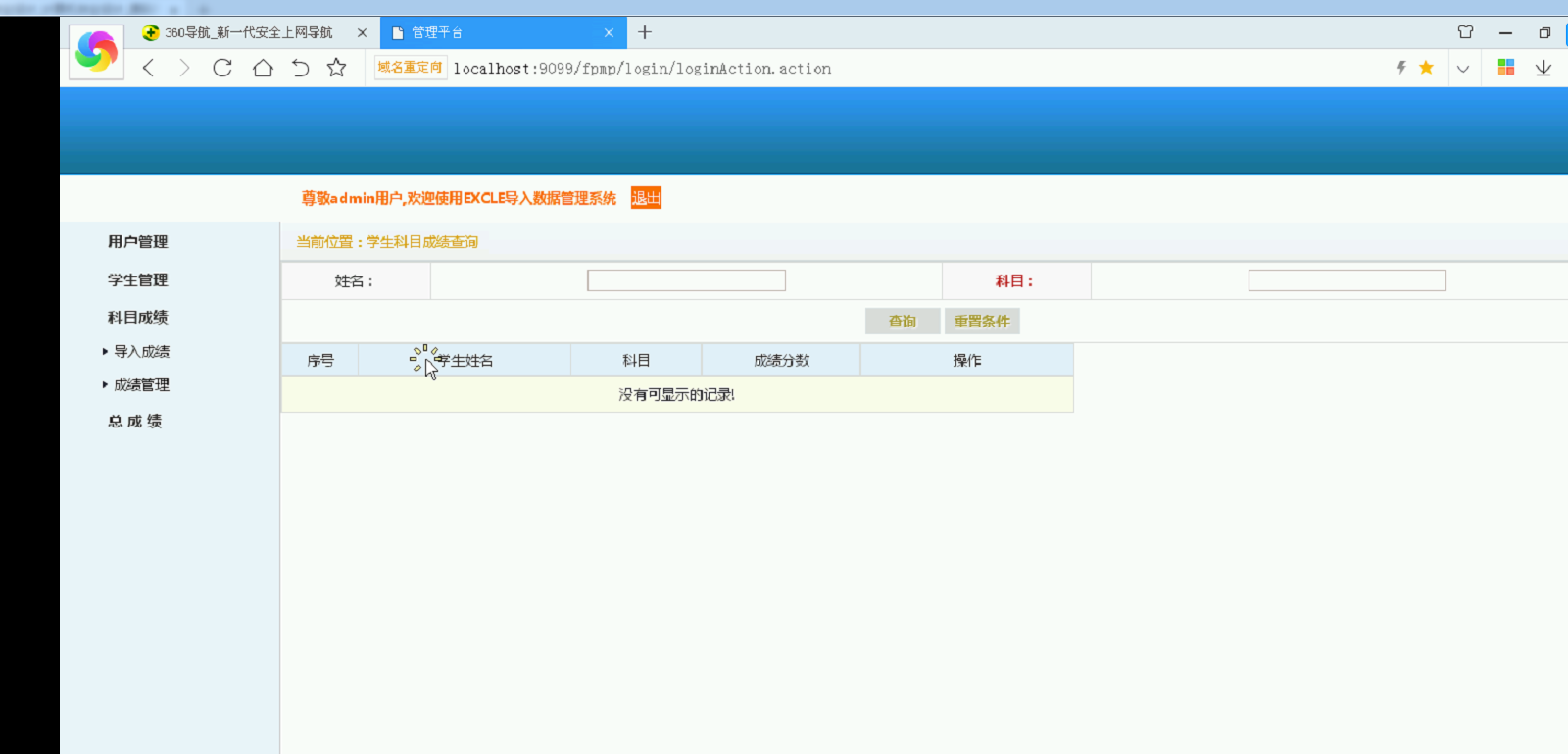Click the 360 browser logo icon

click(x=96, y=51)
